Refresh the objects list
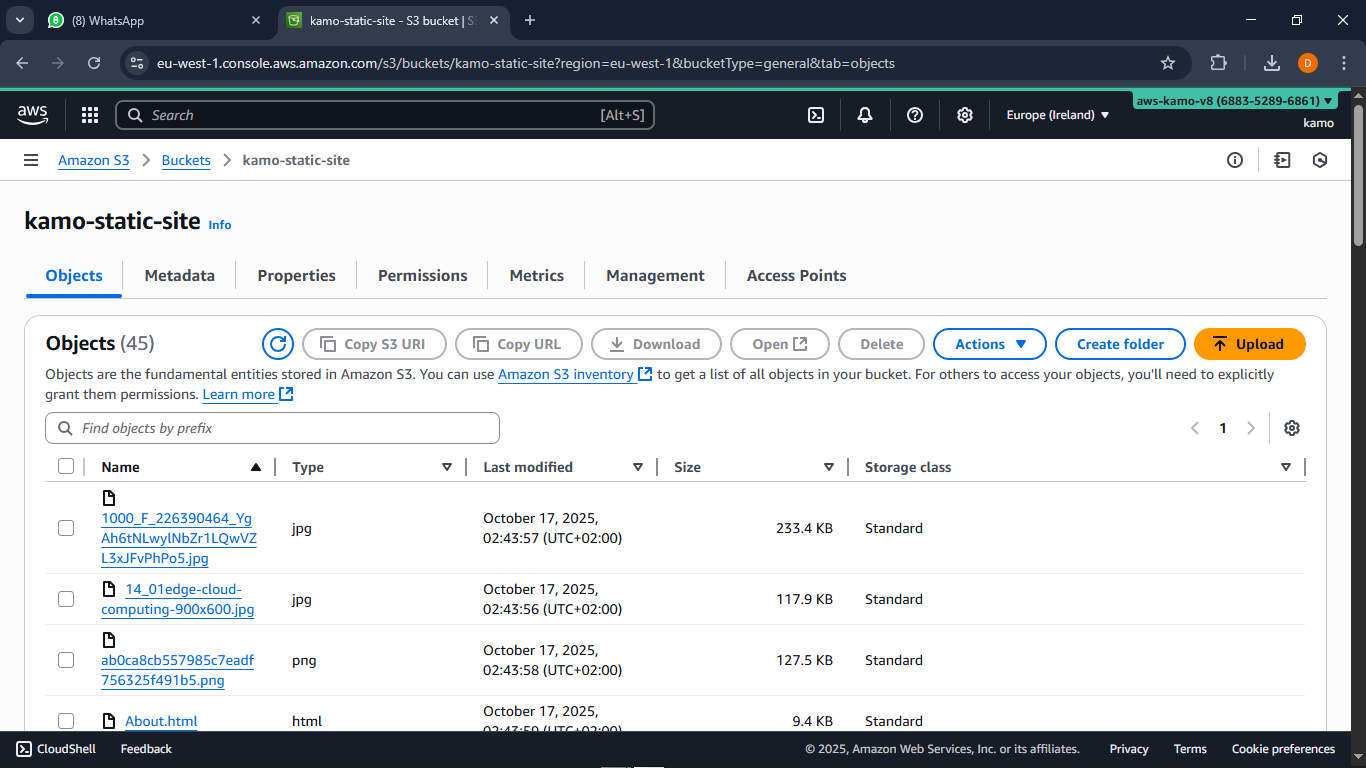1366x768 pixels. point(278,343)
